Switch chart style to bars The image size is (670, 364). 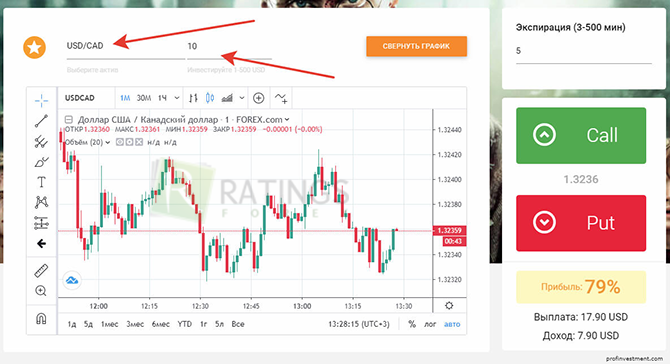point(193,98)
